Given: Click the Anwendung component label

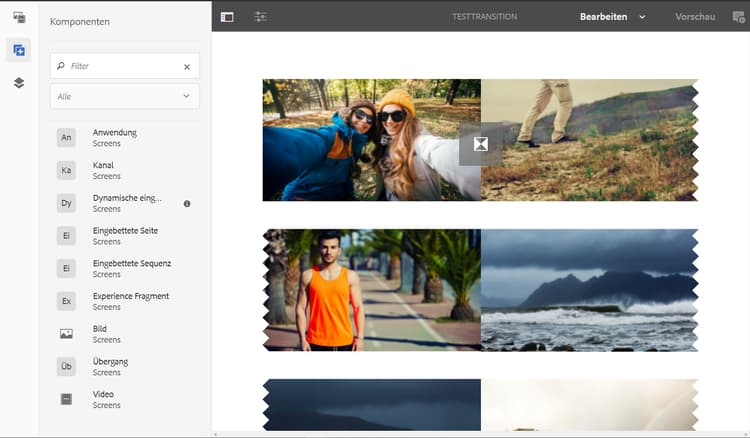Looking at the screenshot, I should [115, 132].
